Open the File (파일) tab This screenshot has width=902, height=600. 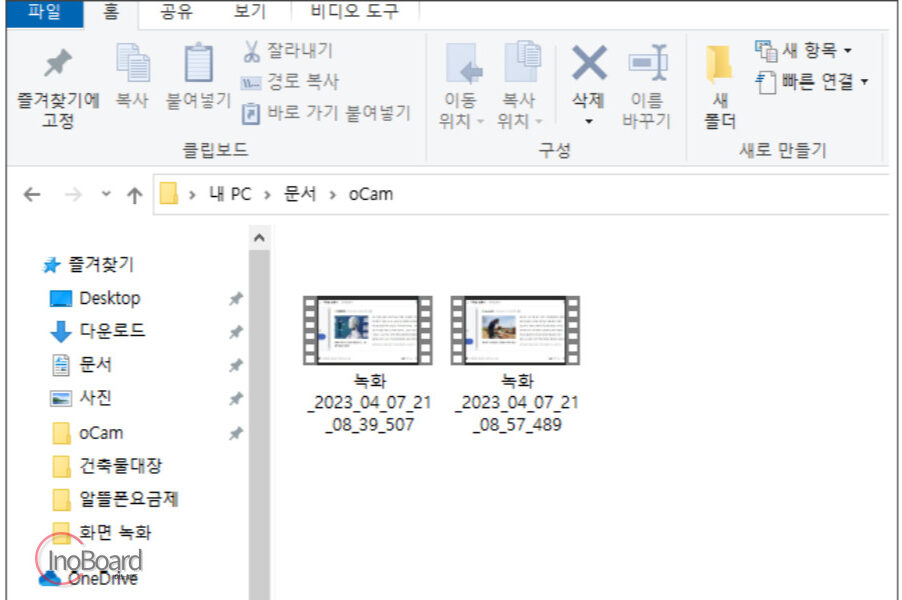coord(44,13)
